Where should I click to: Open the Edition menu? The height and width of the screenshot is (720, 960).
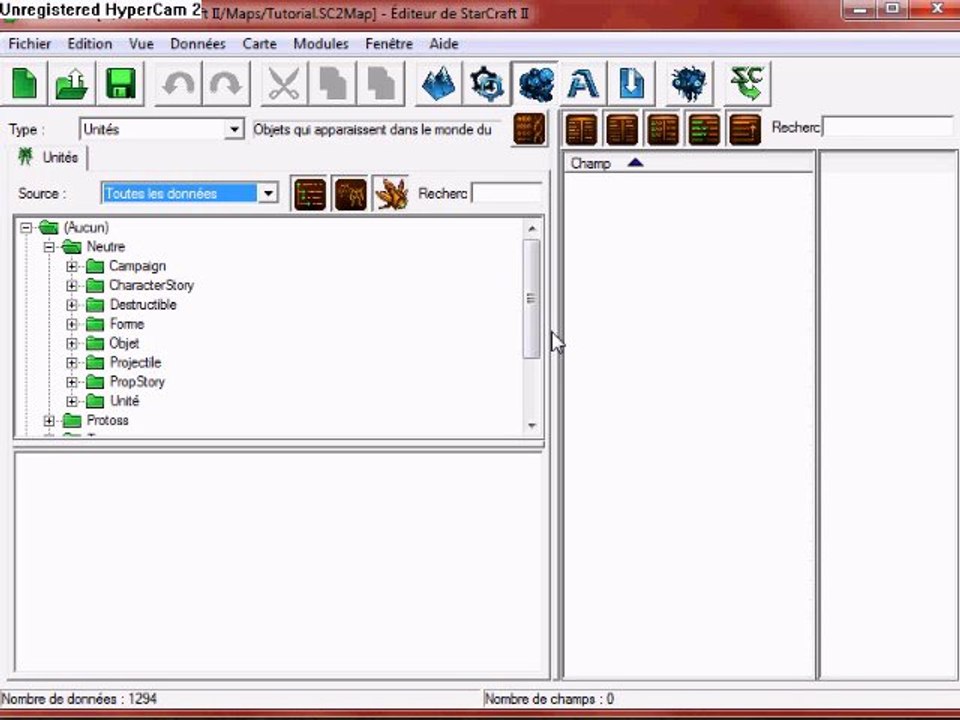89,44
